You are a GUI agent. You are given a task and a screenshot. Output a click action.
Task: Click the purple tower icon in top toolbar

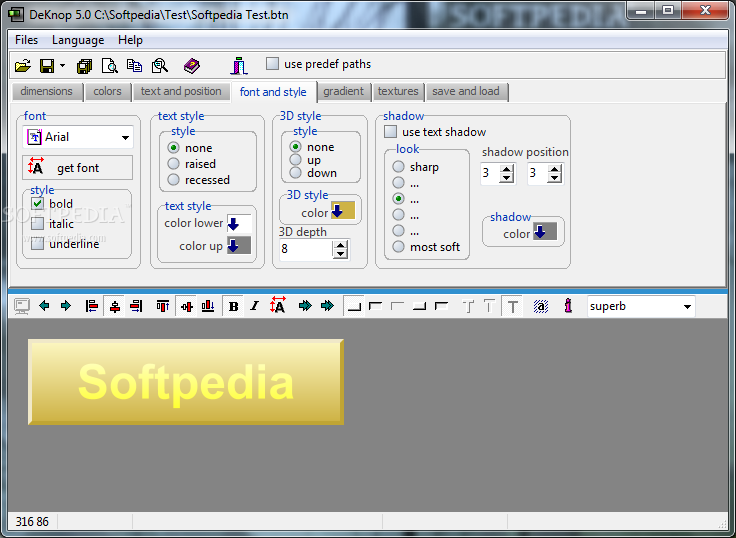[x=238, y=66]
